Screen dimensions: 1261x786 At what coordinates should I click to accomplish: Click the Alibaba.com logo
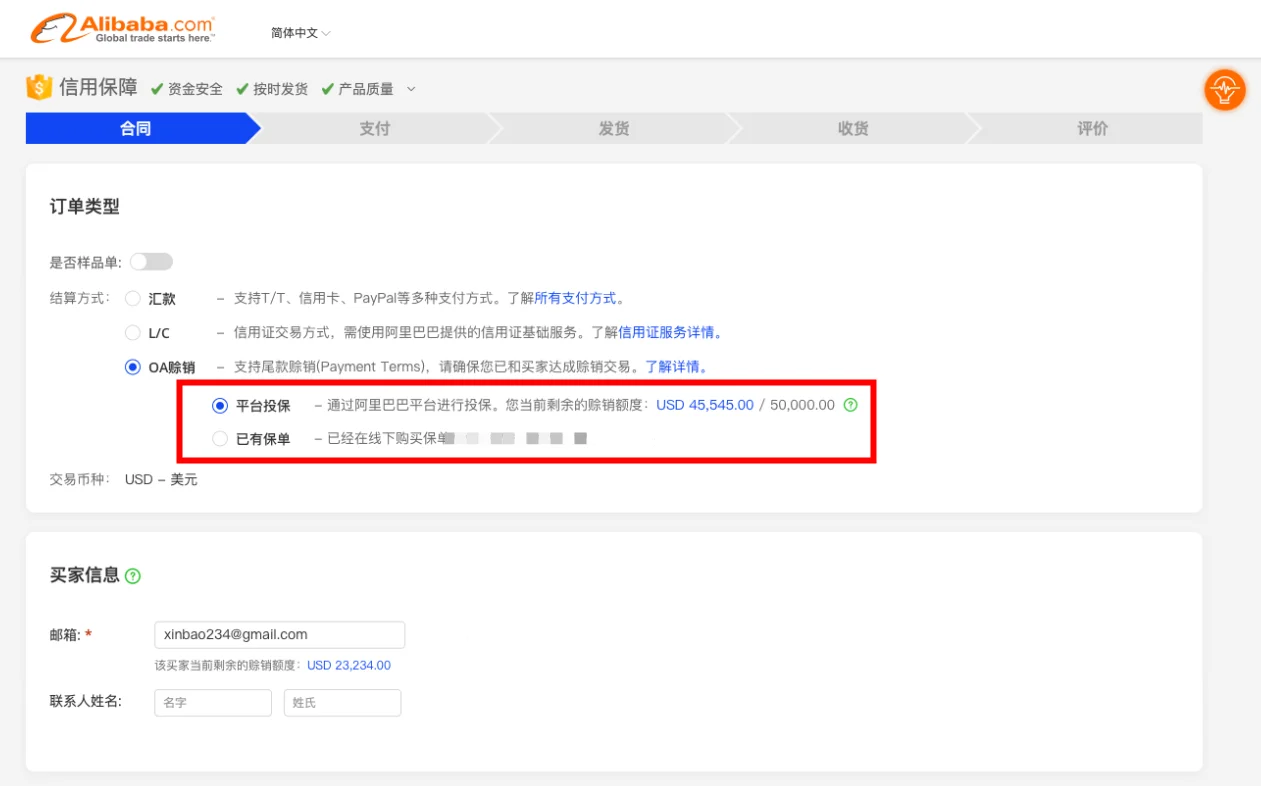click(122, 30)
